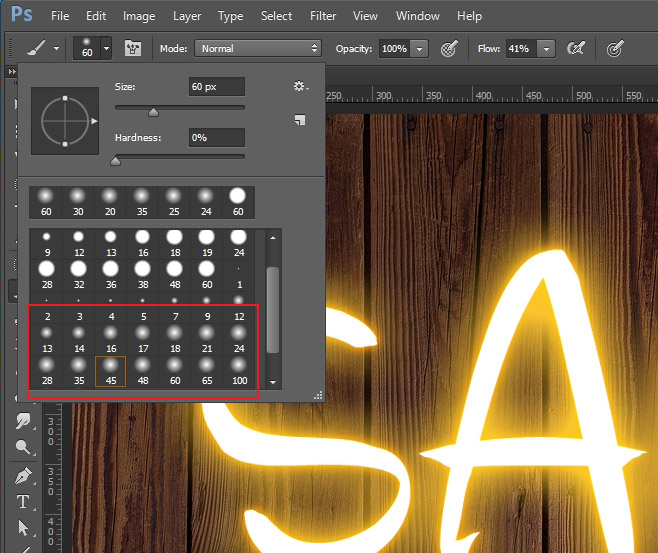Expand the collapsed tools panel arrows
Image resolution: width=658 pixels, height=553 pixels.
(12, 71)
